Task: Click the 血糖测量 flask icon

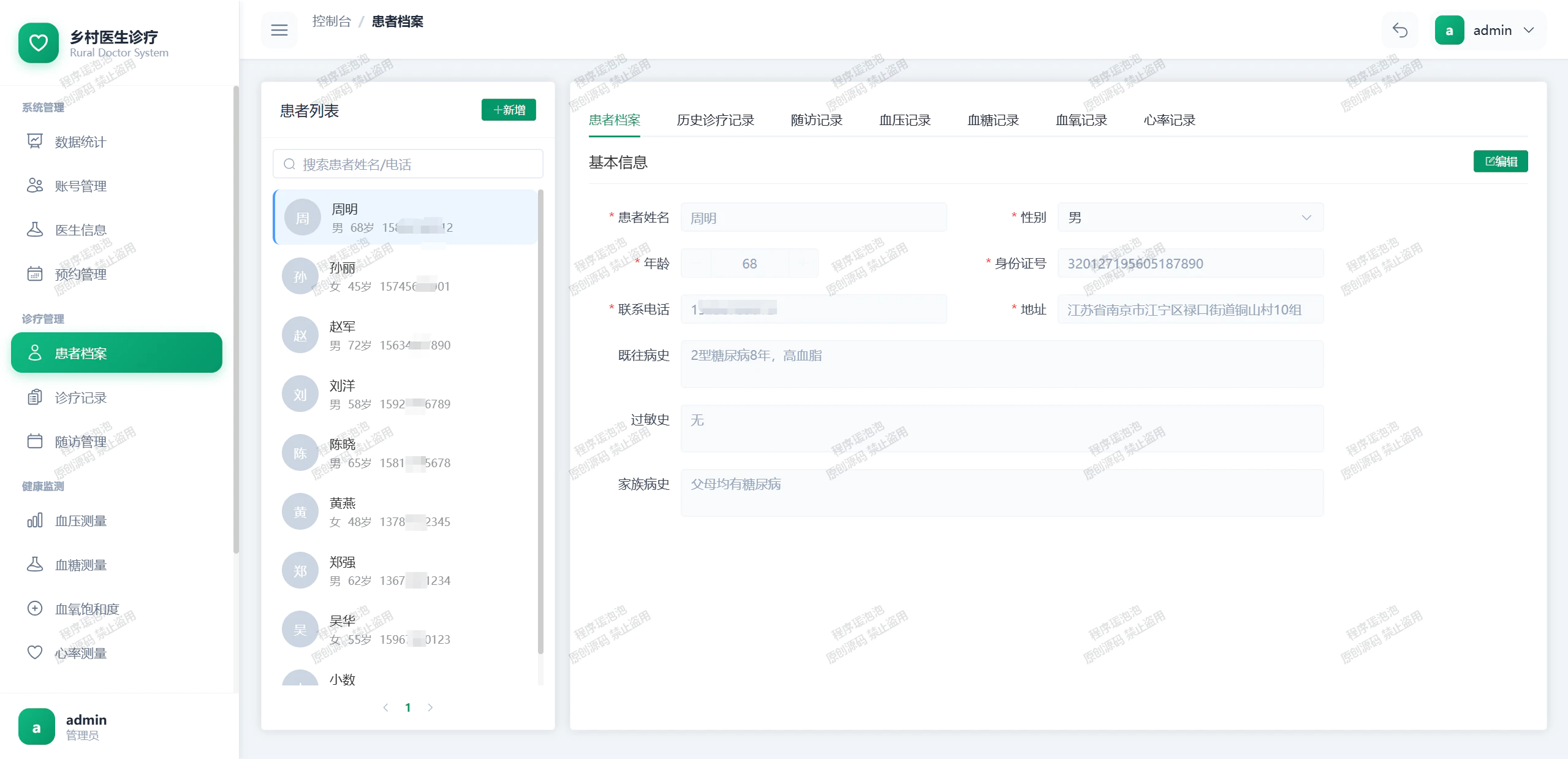Action: tap(35, 565)
